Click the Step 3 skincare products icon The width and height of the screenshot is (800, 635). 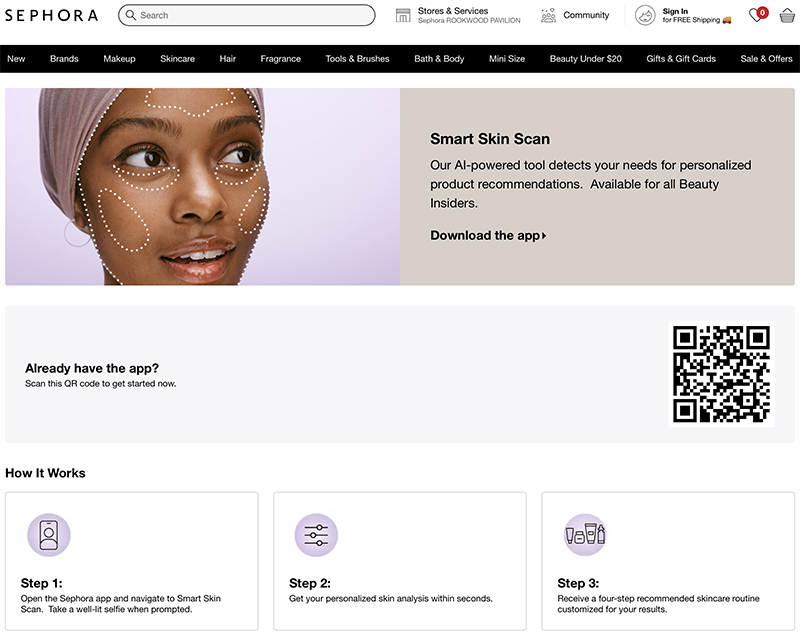[585, 535]
